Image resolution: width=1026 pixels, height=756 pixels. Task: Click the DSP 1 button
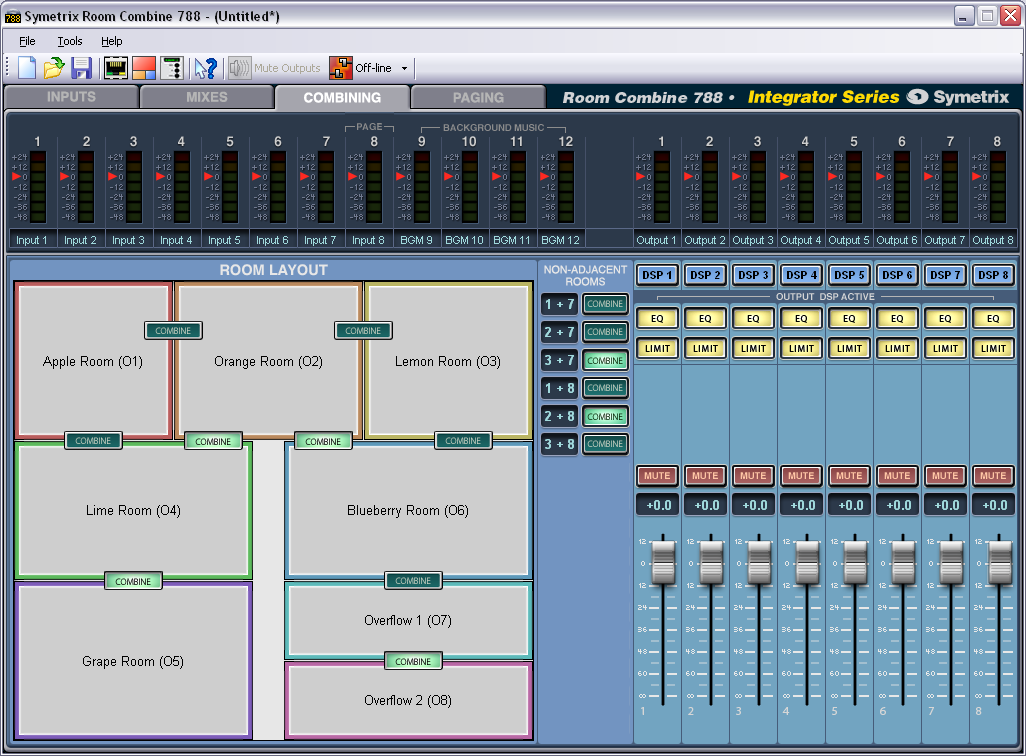click(657, 275)
